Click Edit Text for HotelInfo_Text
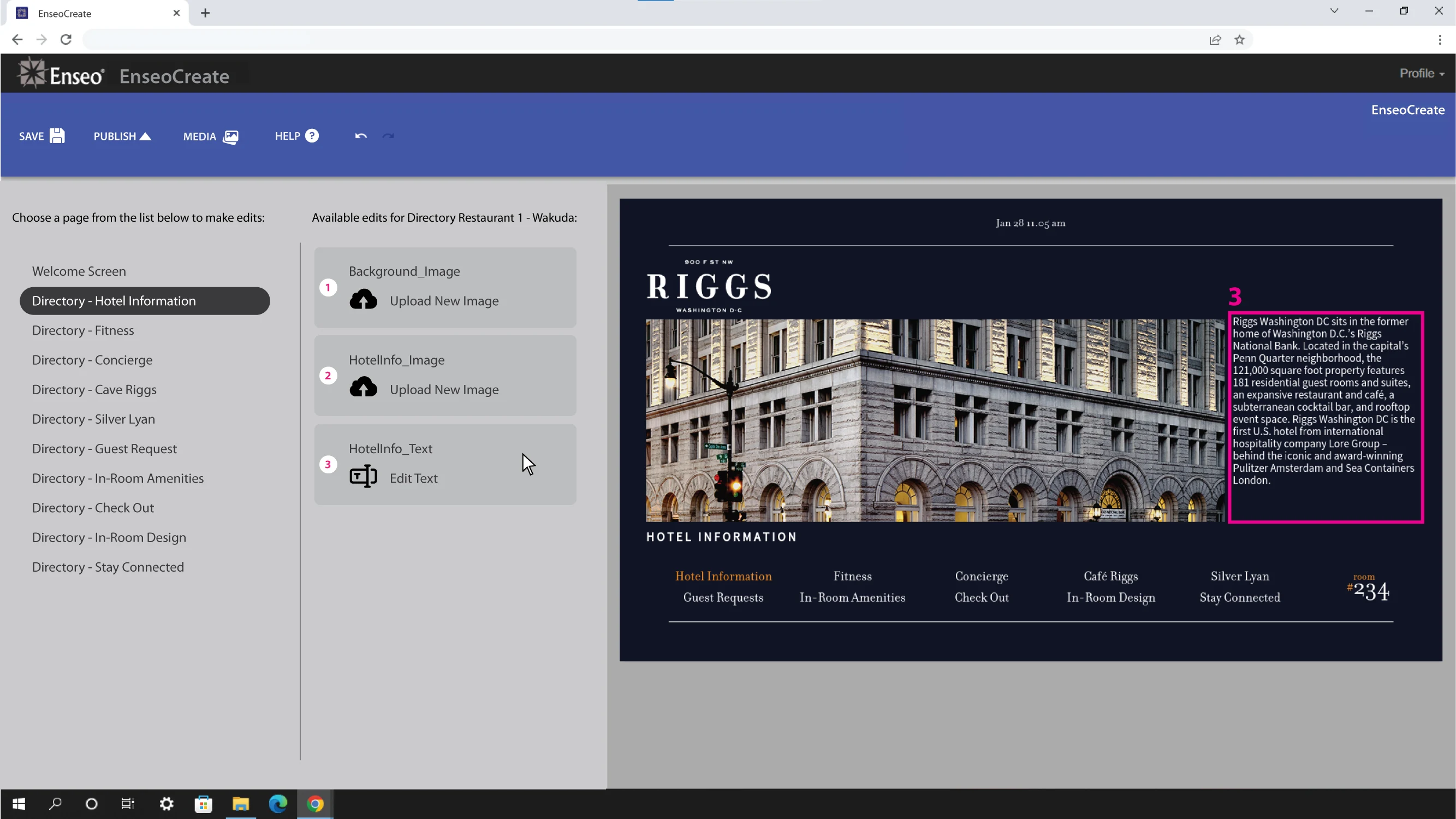Screen dimensions: 1456x819 413,478
